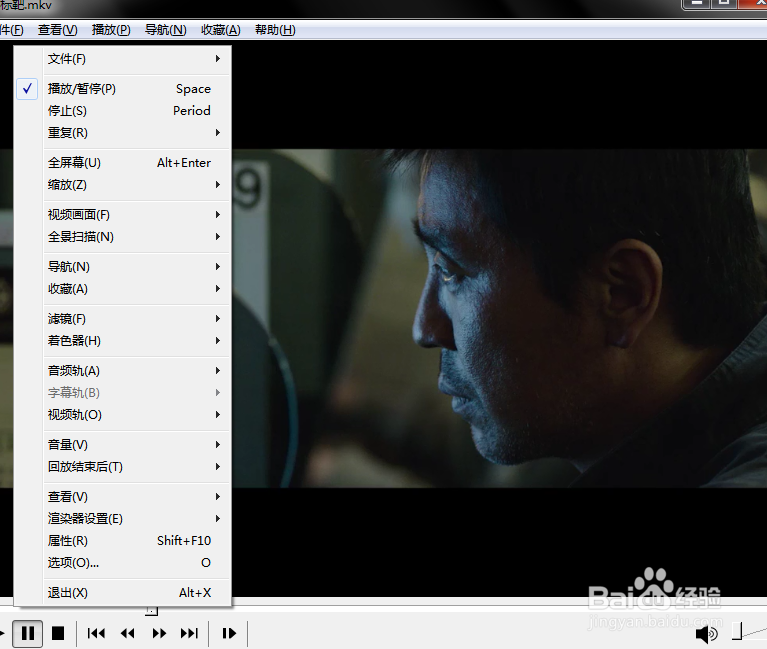Adjust the volume slider handle

737,631
